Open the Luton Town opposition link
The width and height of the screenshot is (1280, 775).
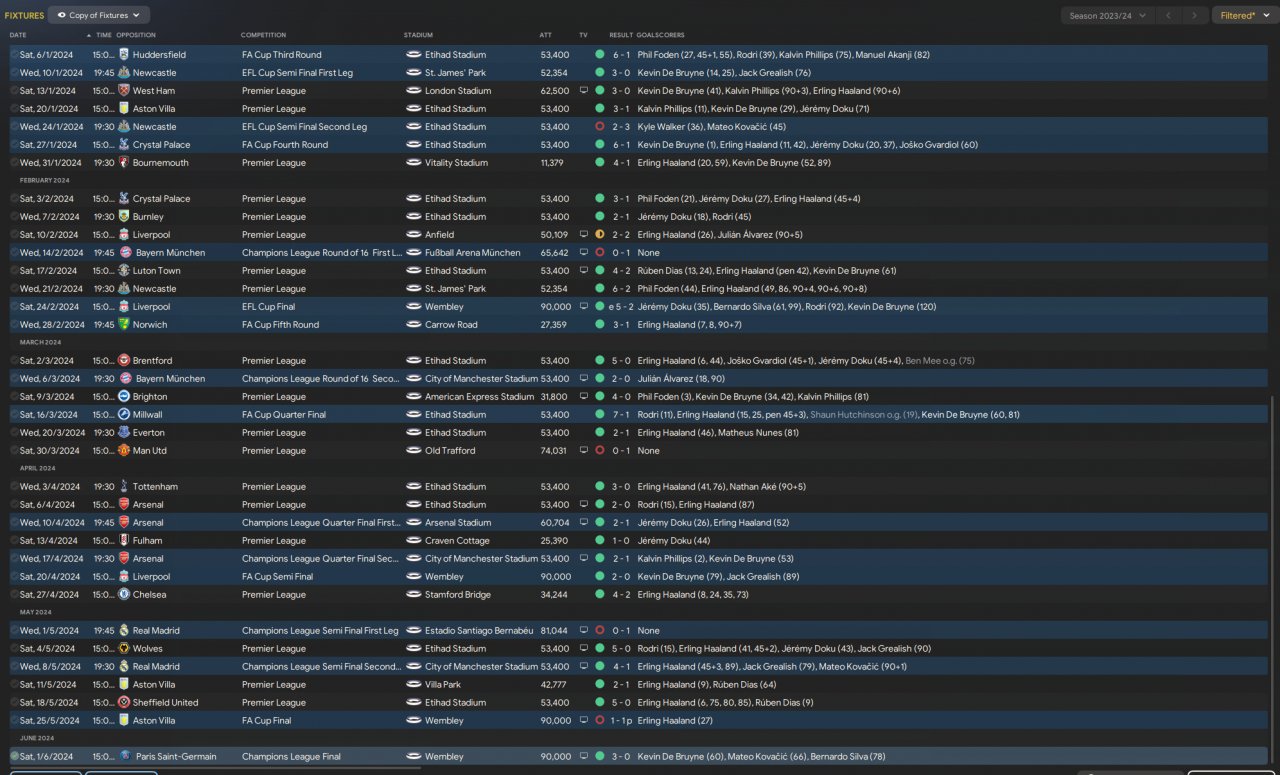coord(157,271)
